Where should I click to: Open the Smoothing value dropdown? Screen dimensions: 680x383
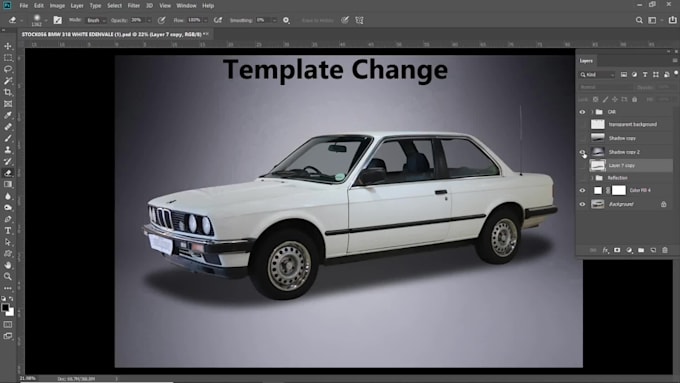[x=274, y=20]
